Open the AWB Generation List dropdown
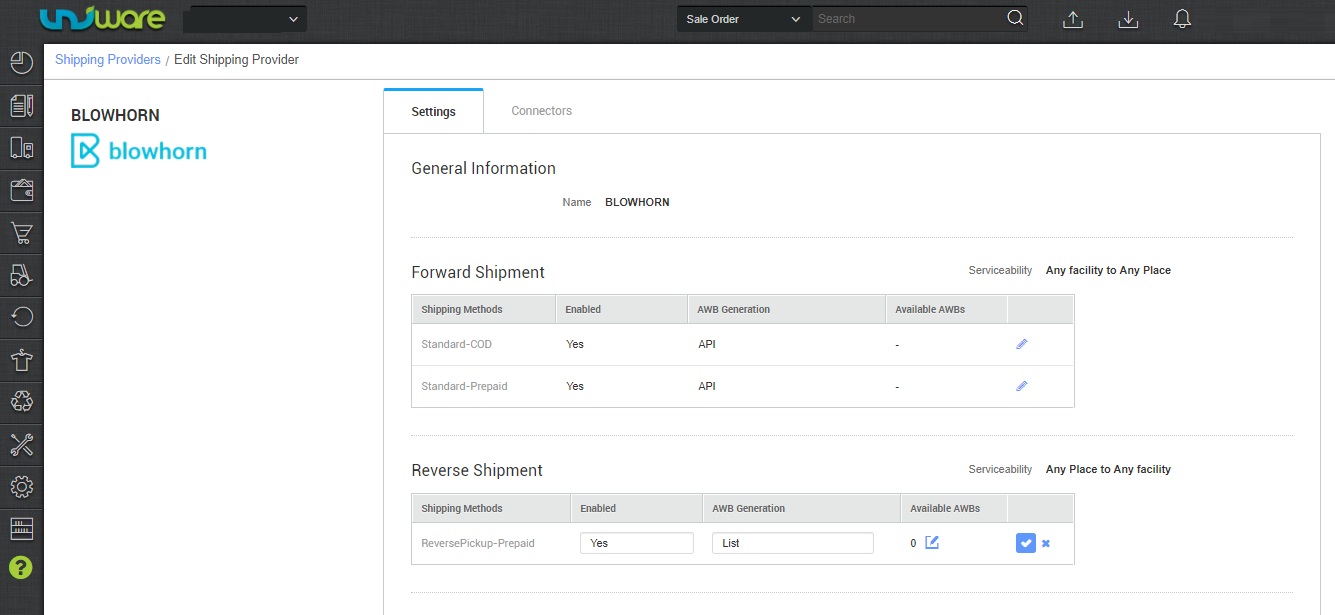The image size is (1335, 615). pos(792,543)
